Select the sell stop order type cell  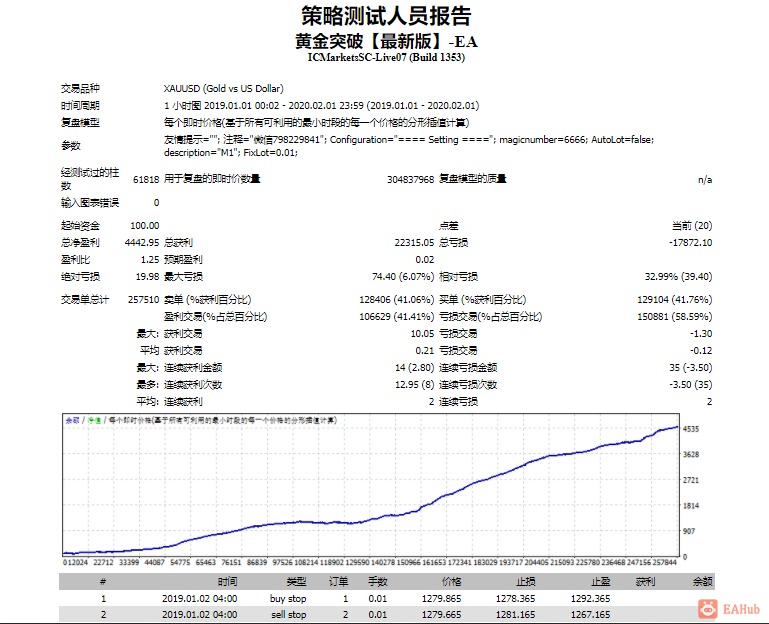tap(288, 615)
